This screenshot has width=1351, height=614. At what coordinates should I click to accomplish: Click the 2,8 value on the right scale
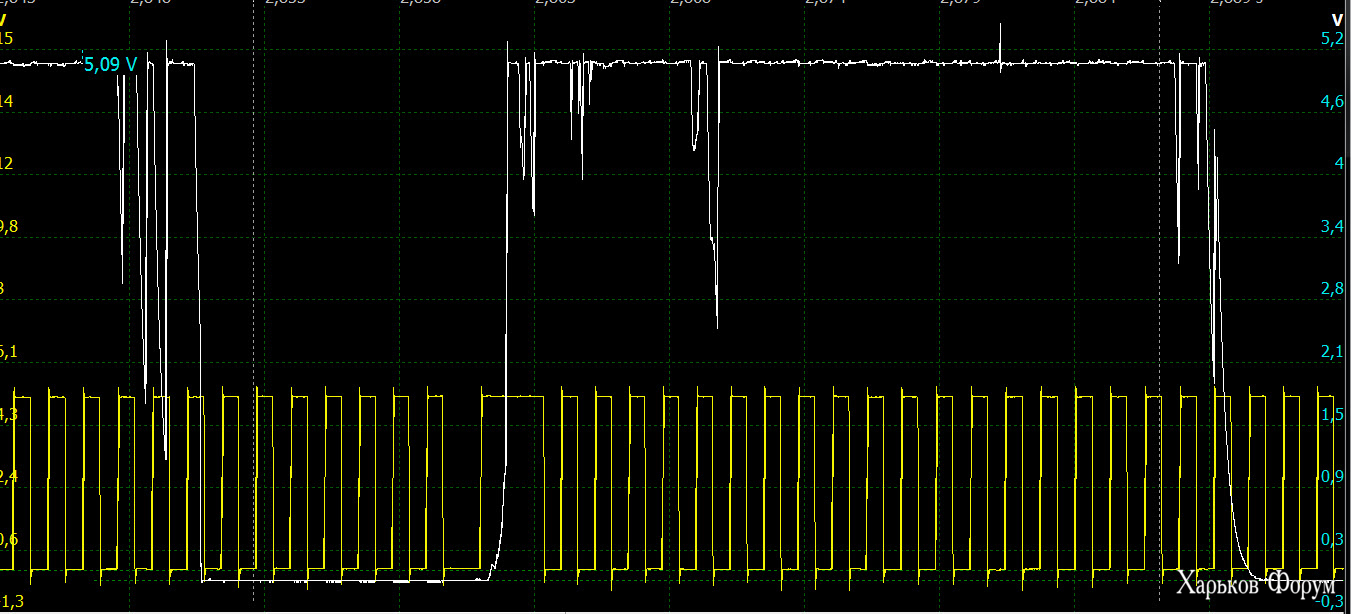[1332, 289]
